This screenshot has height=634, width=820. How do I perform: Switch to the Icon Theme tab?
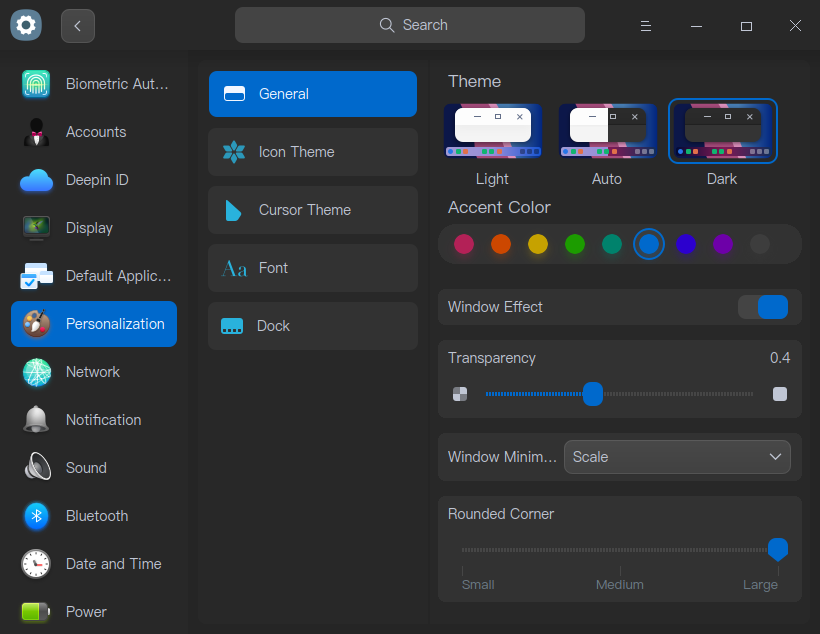[312, 152]
